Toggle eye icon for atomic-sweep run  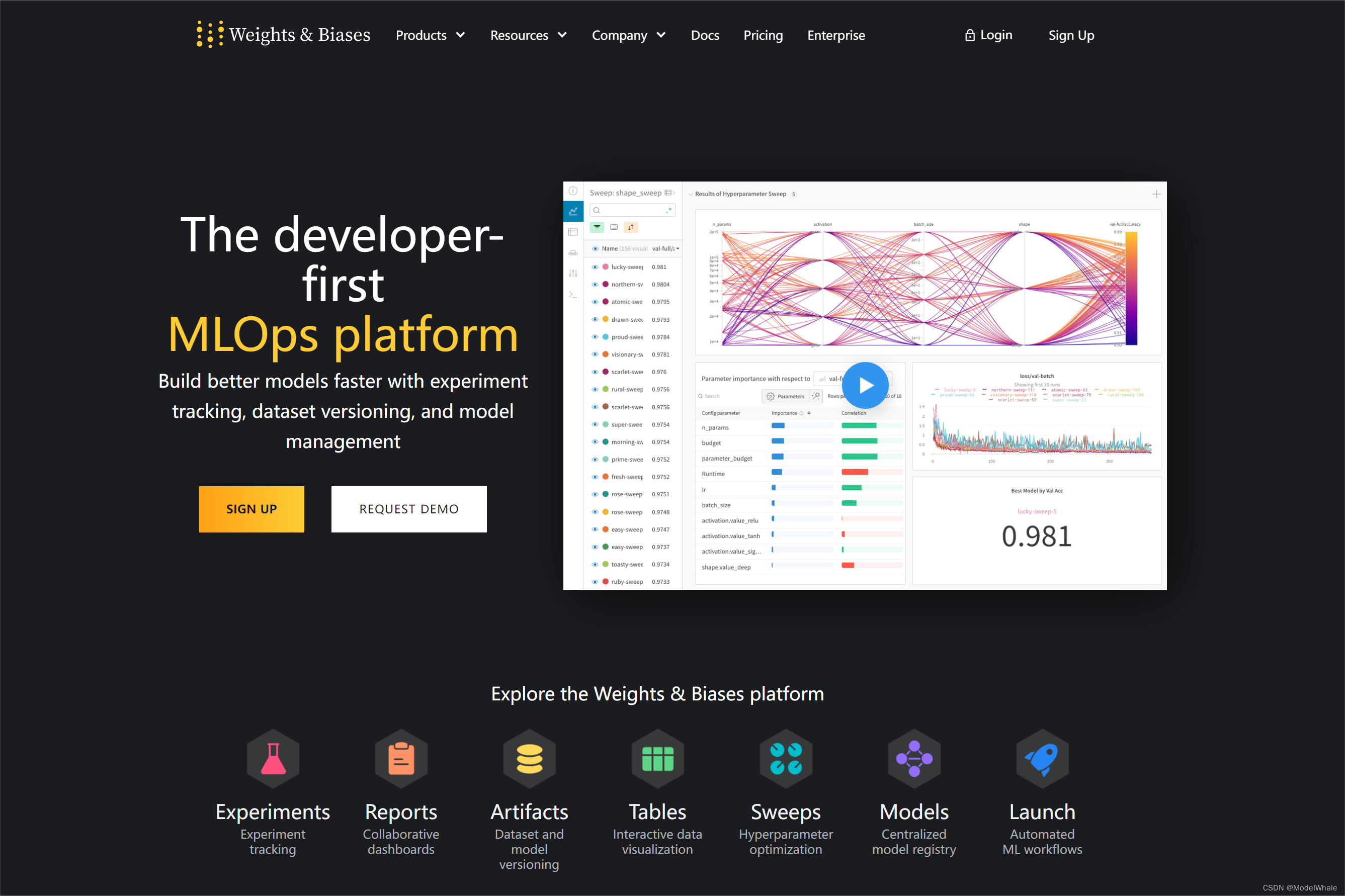595,302
